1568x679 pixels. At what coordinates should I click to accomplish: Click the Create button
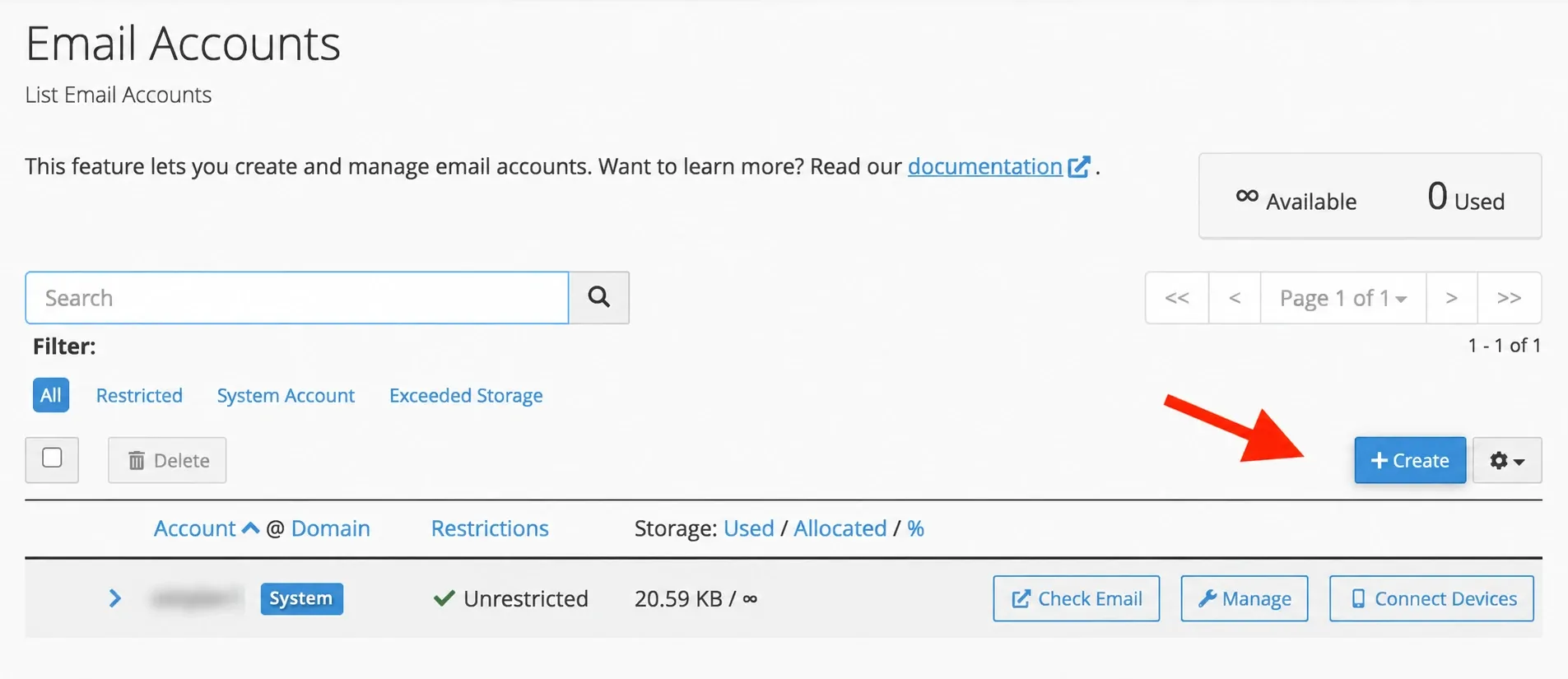tap(1410, 460)
